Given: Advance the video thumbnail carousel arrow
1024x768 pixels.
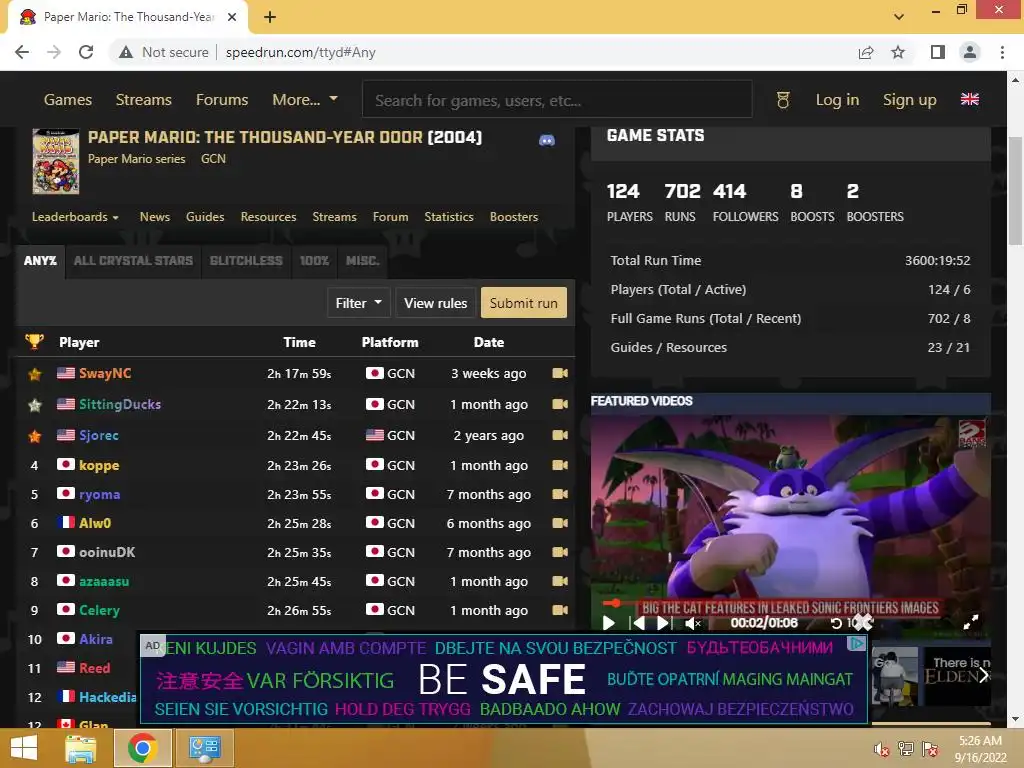Looking at the screenshot, I should tap(983, 675).
